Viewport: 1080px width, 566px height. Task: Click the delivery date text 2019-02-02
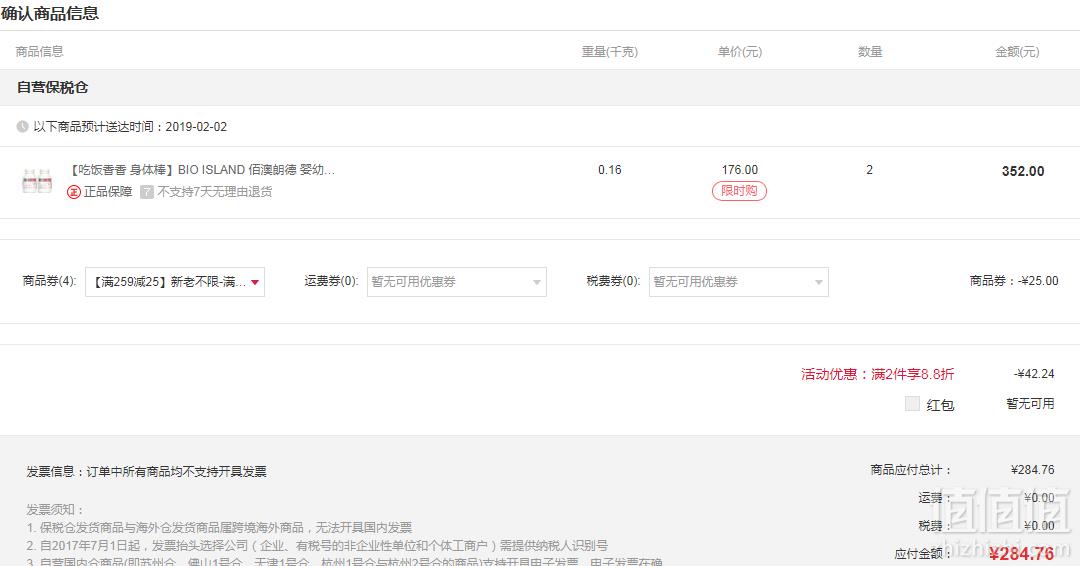click(196, 127)
